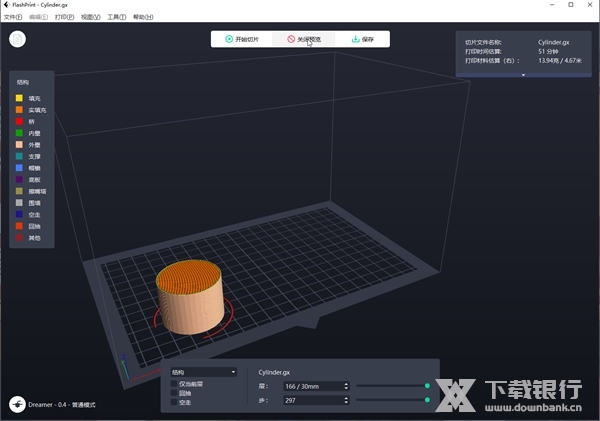Open the 工具 (Tools) menu
Screen dimensions: 600x421
pyautogui.click(x=116, y=17)
